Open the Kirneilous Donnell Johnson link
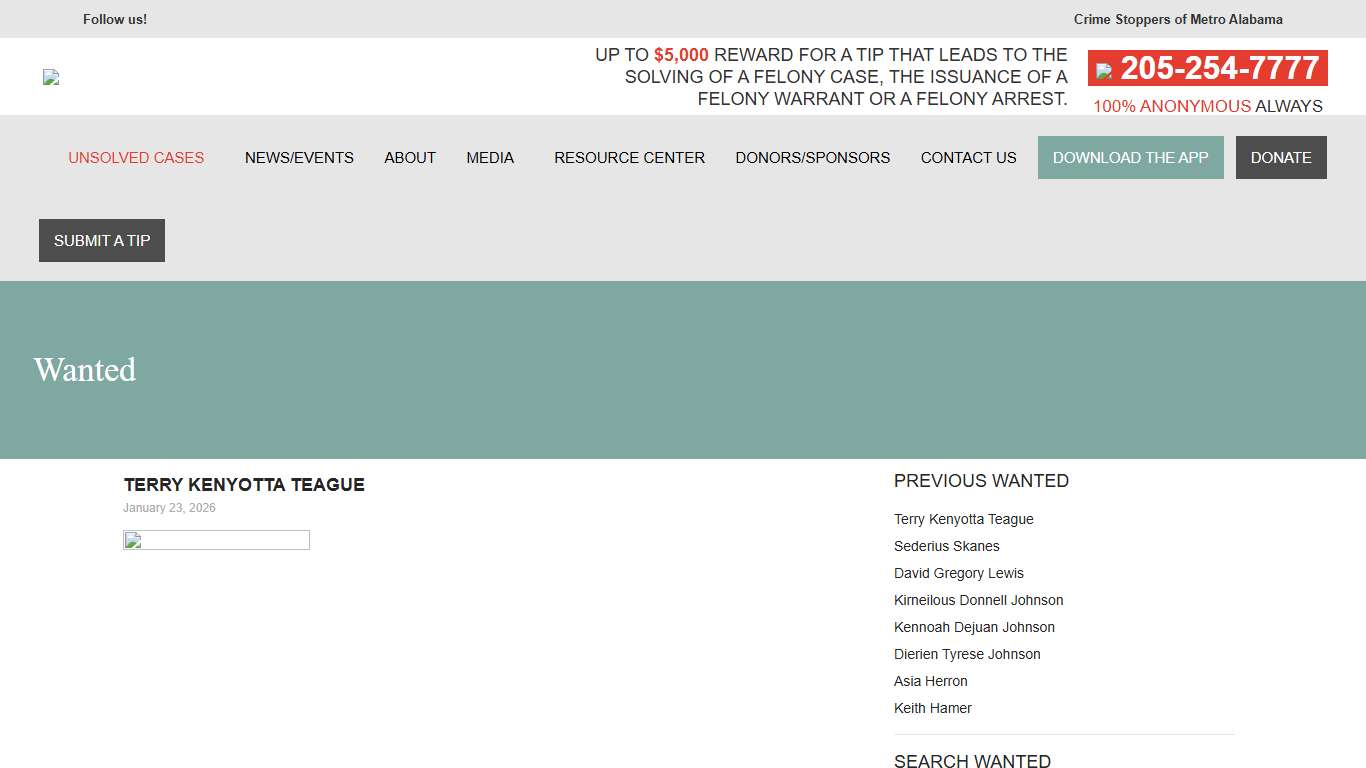Image resolution: width=1366 pixels, height=768 pixels. (978, 600)
